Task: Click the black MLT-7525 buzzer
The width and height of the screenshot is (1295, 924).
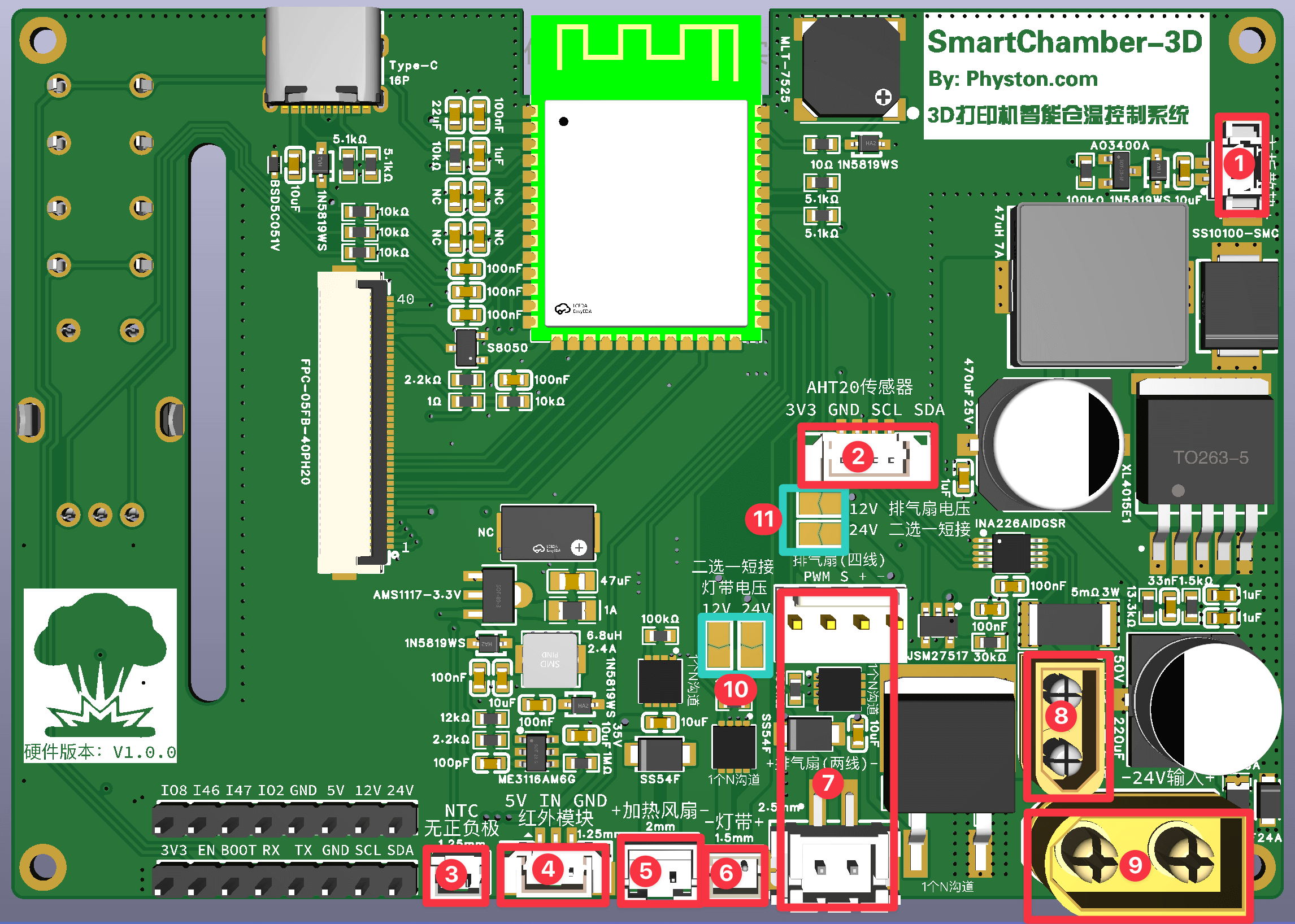Action: [x=851, y=67]
